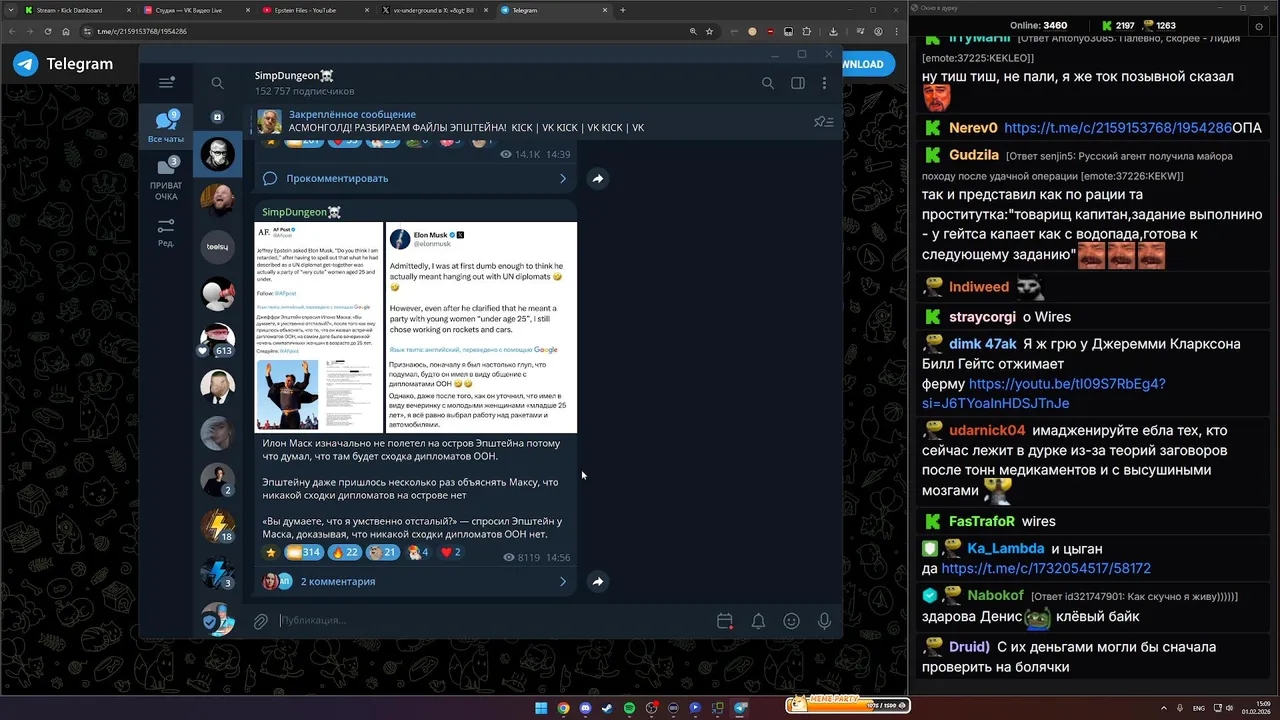
Task: Open Ka_Lambda's t.me link
Action: click(x=1046, y=568)
